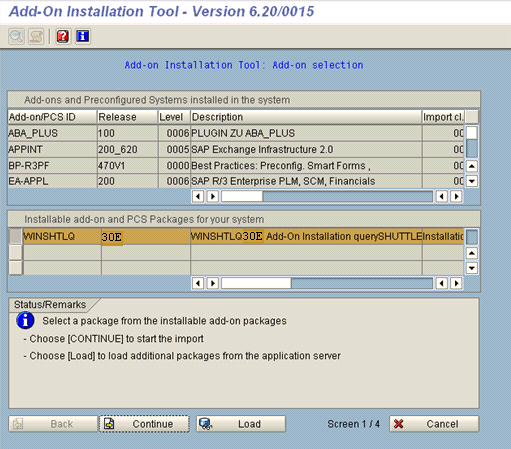This screenshot has width=511, height=449.
Task: Click the Add-on/PCS ID column header
Action: point(52,117)
